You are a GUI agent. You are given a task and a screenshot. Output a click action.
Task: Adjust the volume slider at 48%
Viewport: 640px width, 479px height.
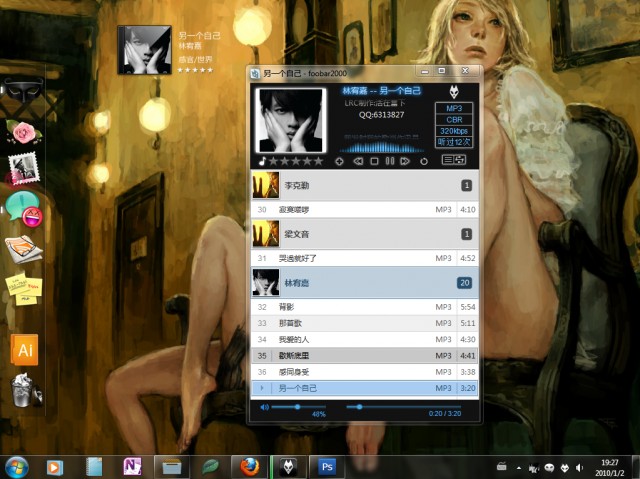click(298, 407)
